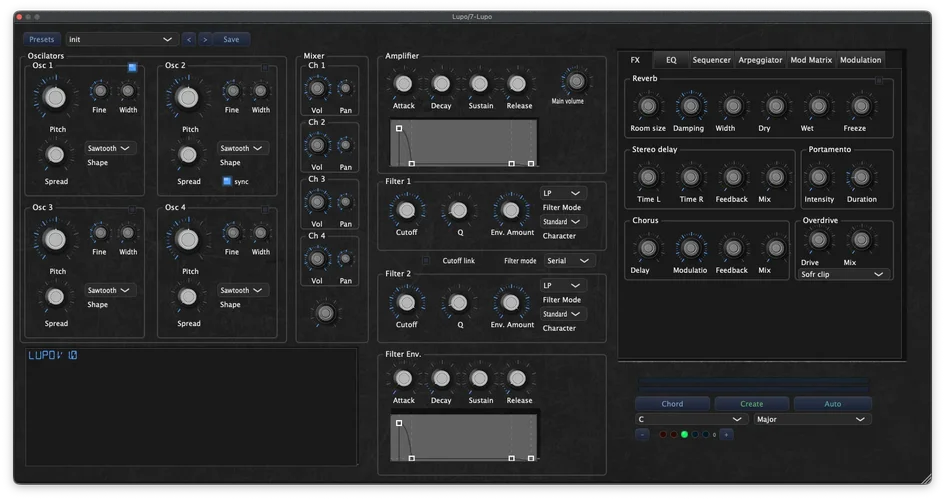Image resolution: width=945 pixels, height=500 pixels.
Task: Open the Major scale dropdown
Action: 811,419
